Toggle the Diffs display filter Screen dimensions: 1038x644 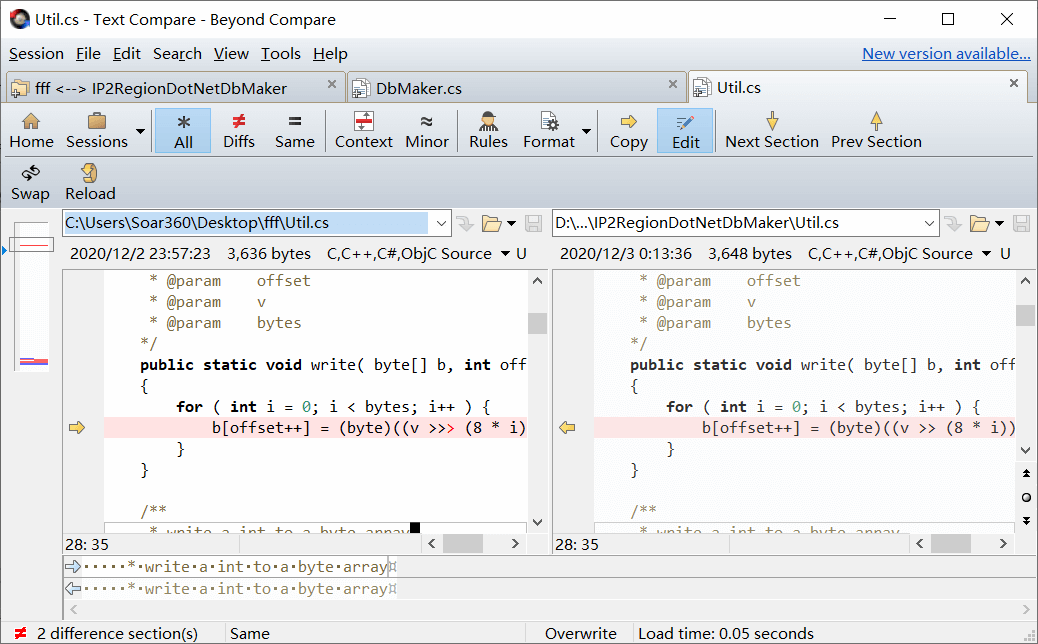[239, 130]
